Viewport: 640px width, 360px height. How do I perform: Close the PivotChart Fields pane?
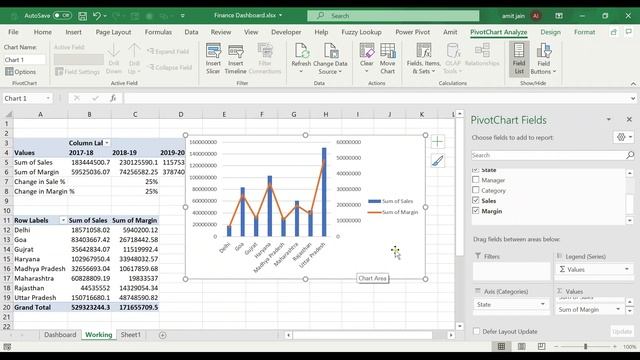pyautogui.click(x=629, y=119)
